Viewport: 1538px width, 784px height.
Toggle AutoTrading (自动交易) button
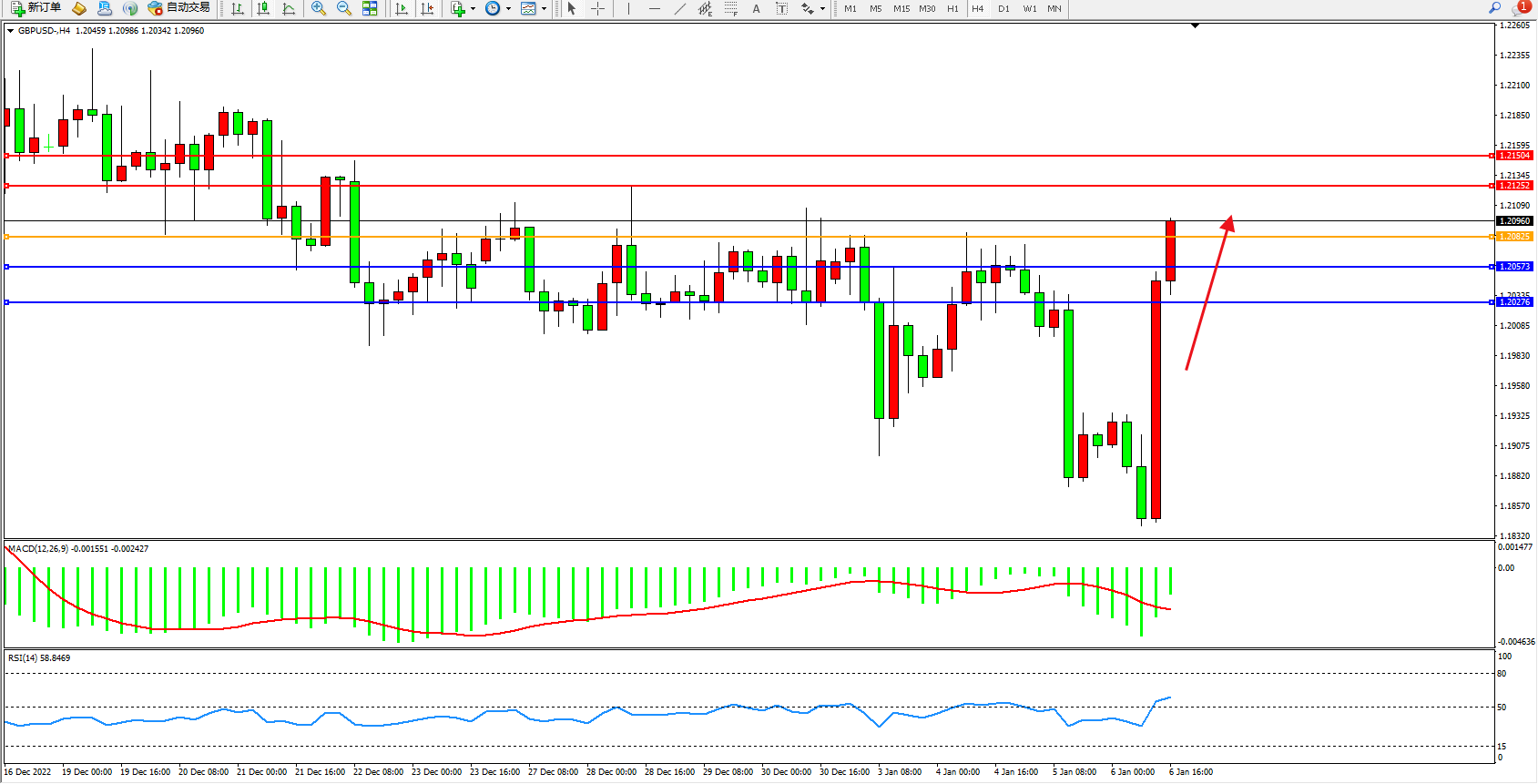(x=179, y=8)
